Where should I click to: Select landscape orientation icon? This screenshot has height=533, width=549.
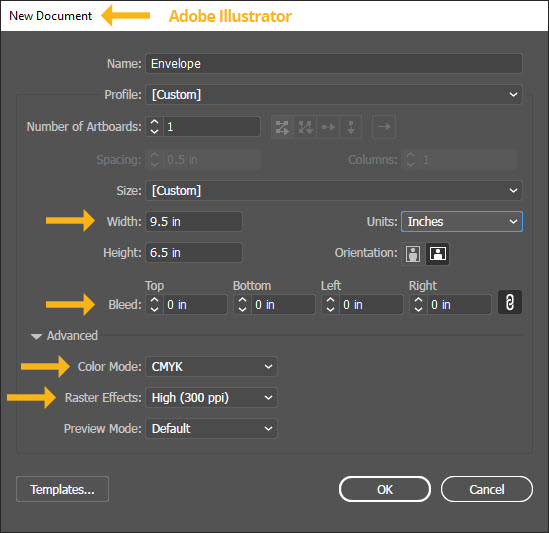pyautogui.click(x=438, y=253)
